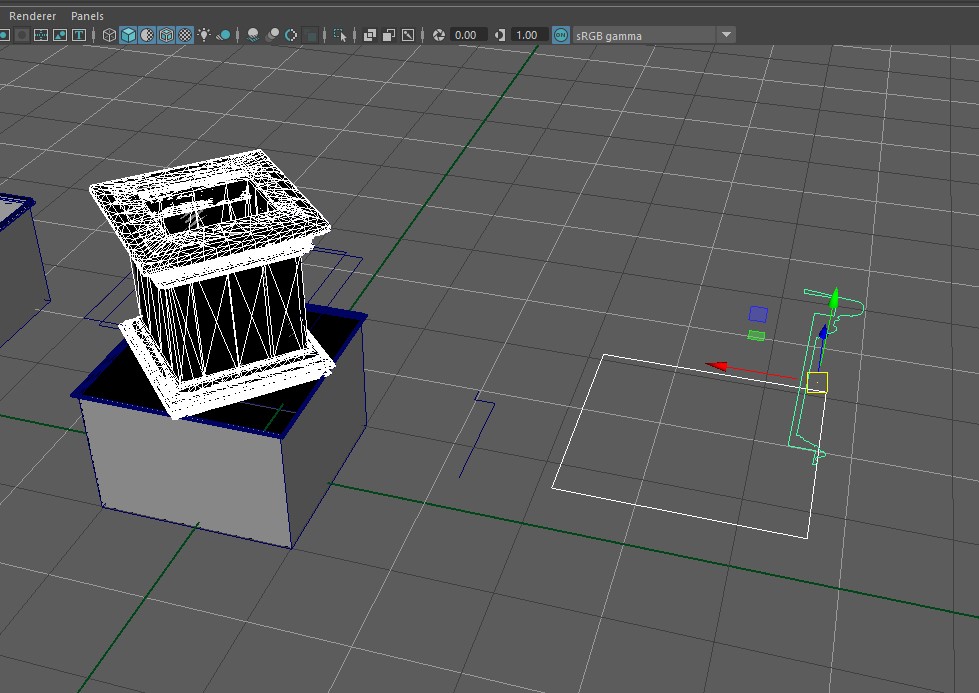The image size is (979, 693).
Task: Switch to wireframe display mode
Action: click(109, 35)
